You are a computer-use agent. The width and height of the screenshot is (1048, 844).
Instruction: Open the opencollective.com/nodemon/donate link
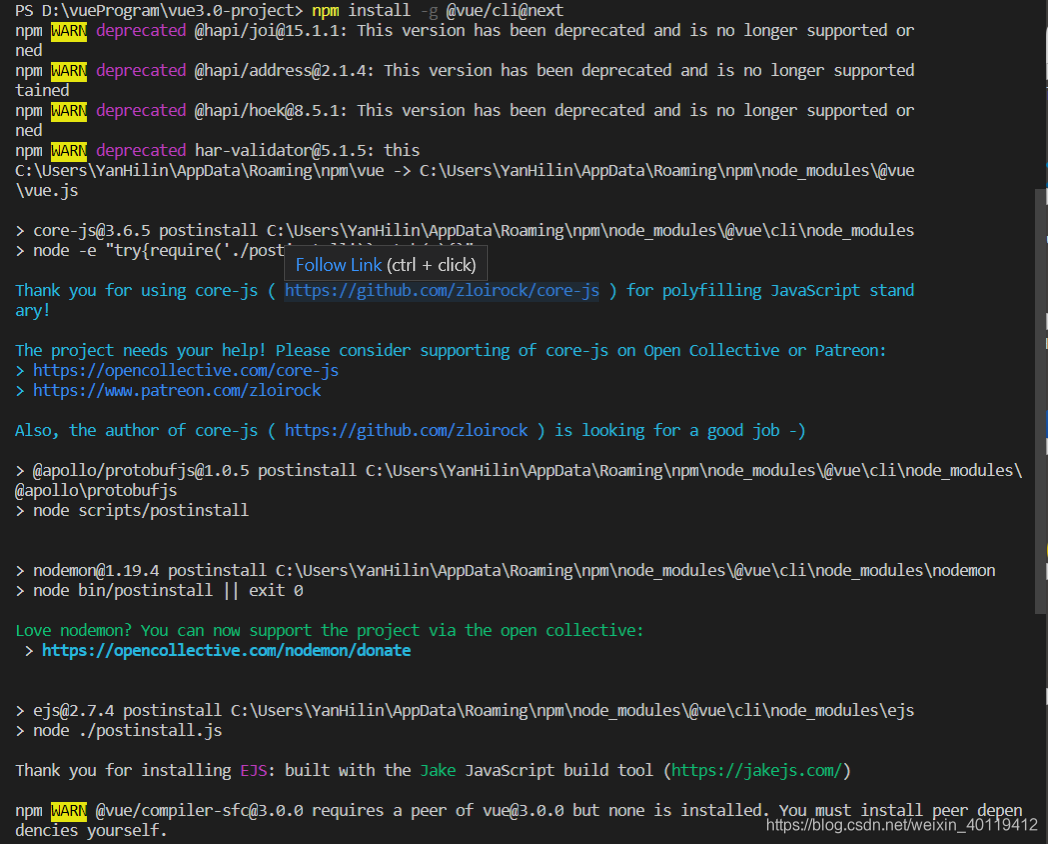click(x=227, y=651)
